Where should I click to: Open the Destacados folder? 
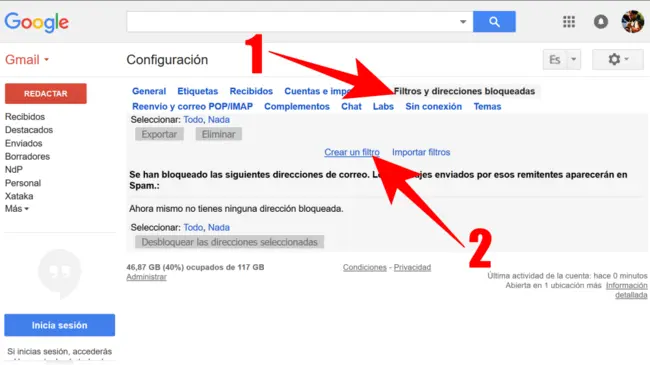(x=29, y=130)
